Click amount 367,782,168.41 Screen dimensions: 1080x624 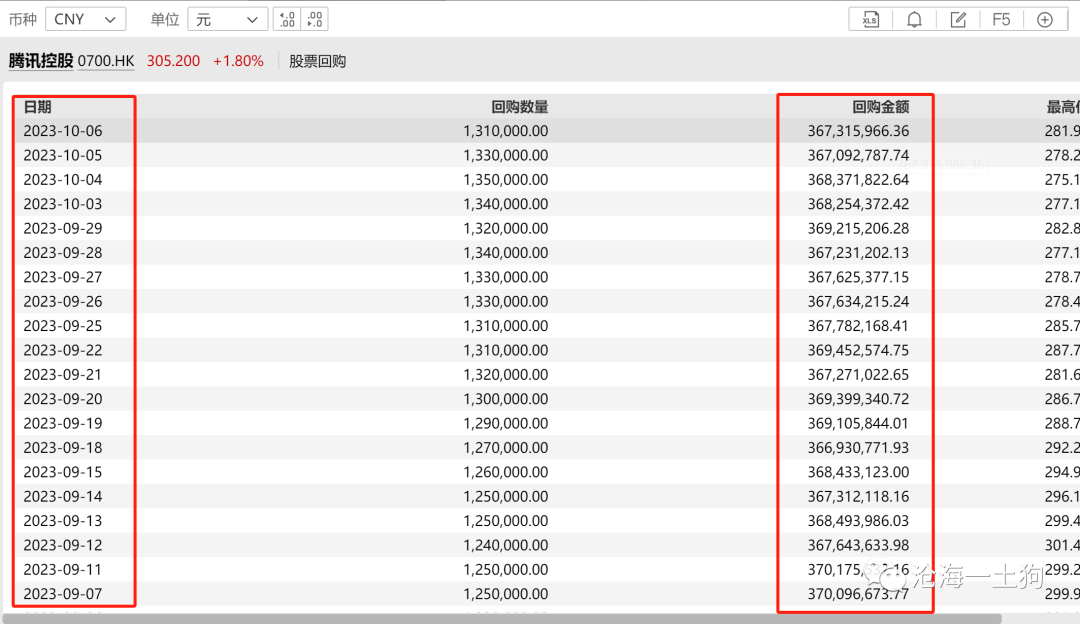pyautogui.click(x=858, y=326)
